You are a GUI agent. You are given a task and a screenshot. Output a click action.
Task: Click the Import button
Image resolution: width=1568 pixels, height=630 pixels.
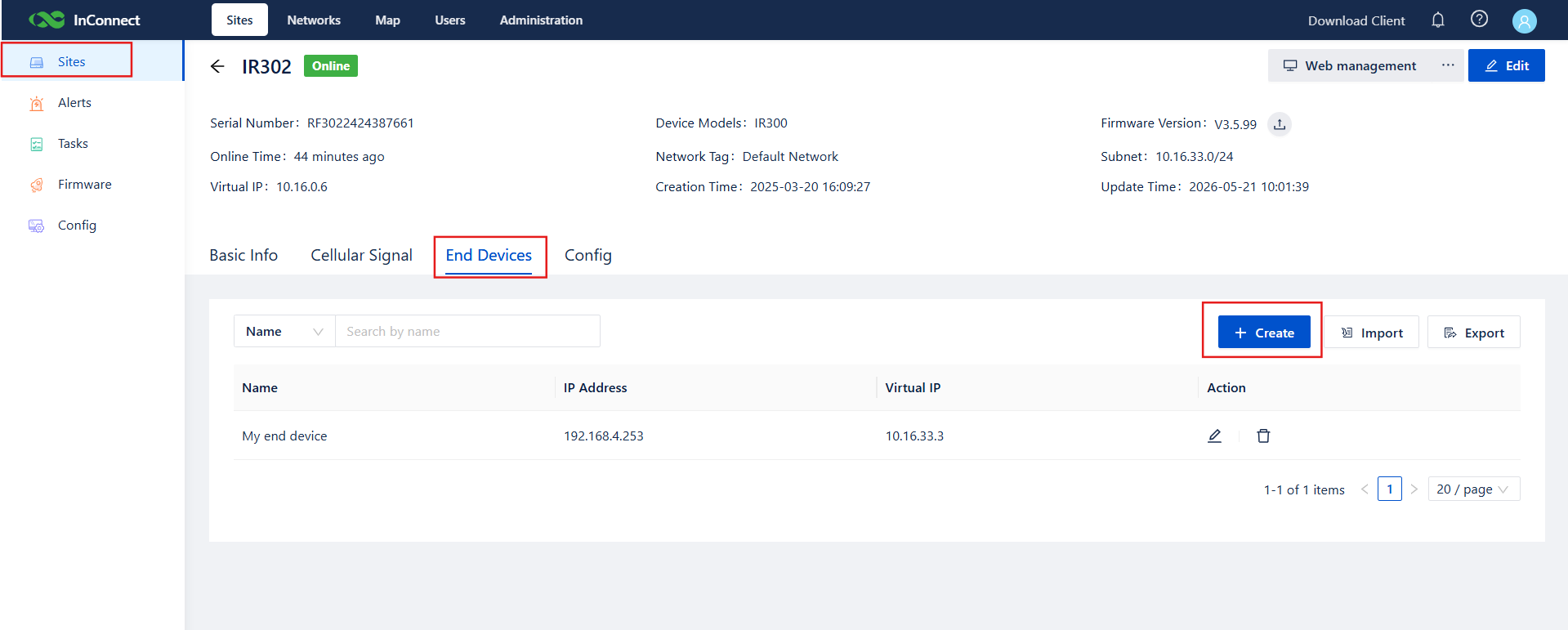pos(1372,332)
